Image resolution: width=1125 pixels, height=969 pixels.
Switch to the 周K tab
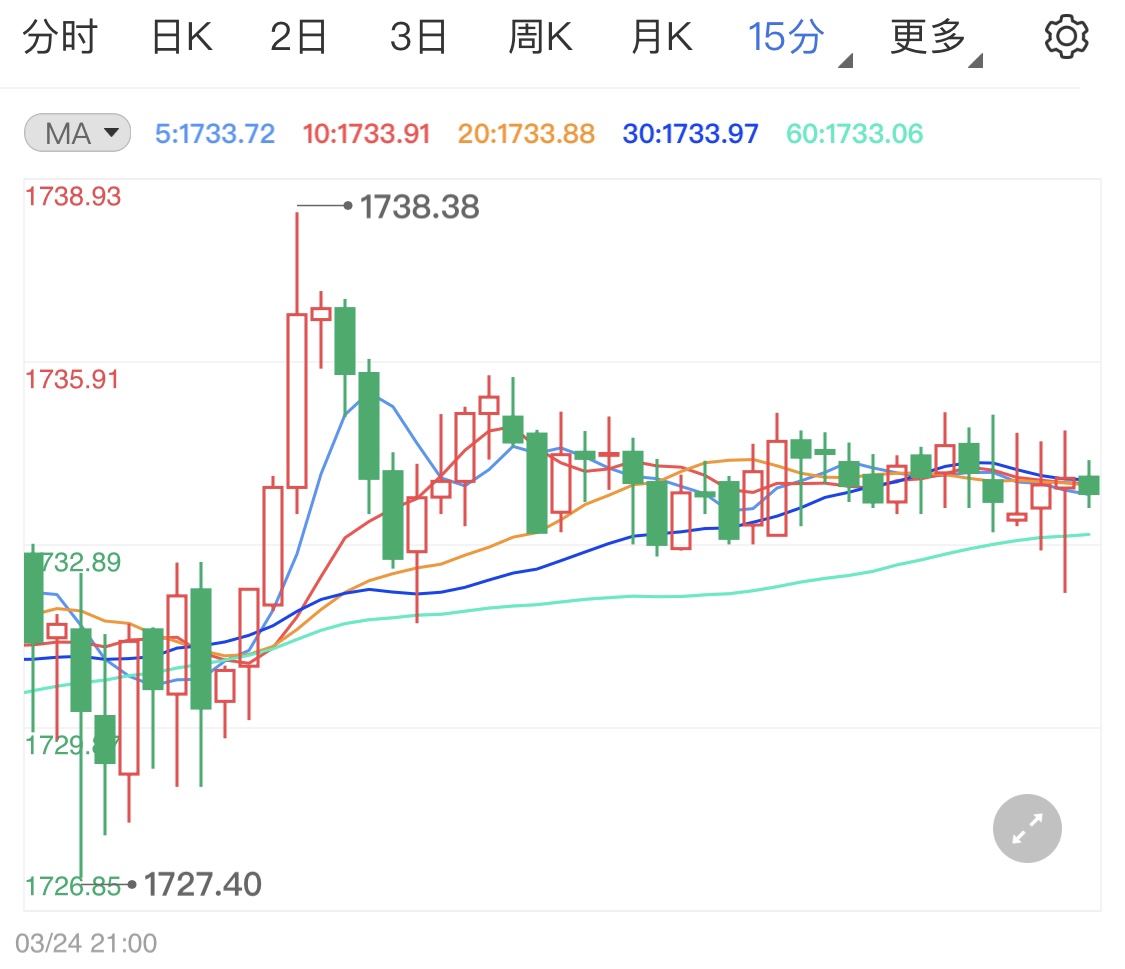click(x=540, y=37)
